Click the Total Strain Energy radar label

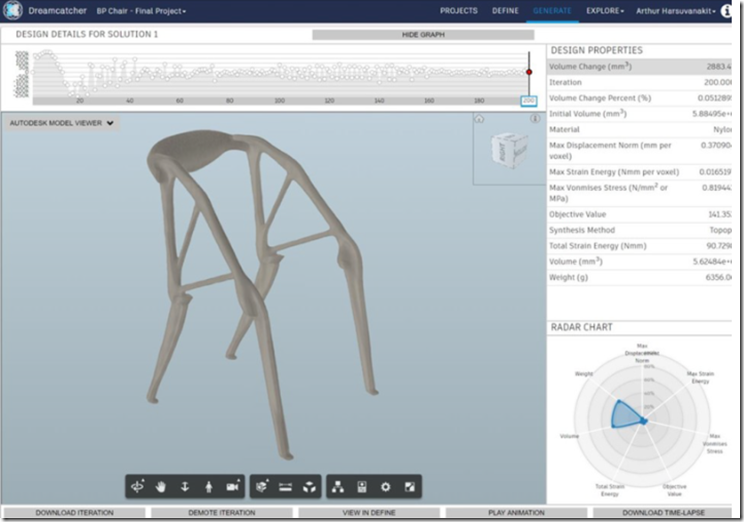pyautogui.click(x=610, y=490)
